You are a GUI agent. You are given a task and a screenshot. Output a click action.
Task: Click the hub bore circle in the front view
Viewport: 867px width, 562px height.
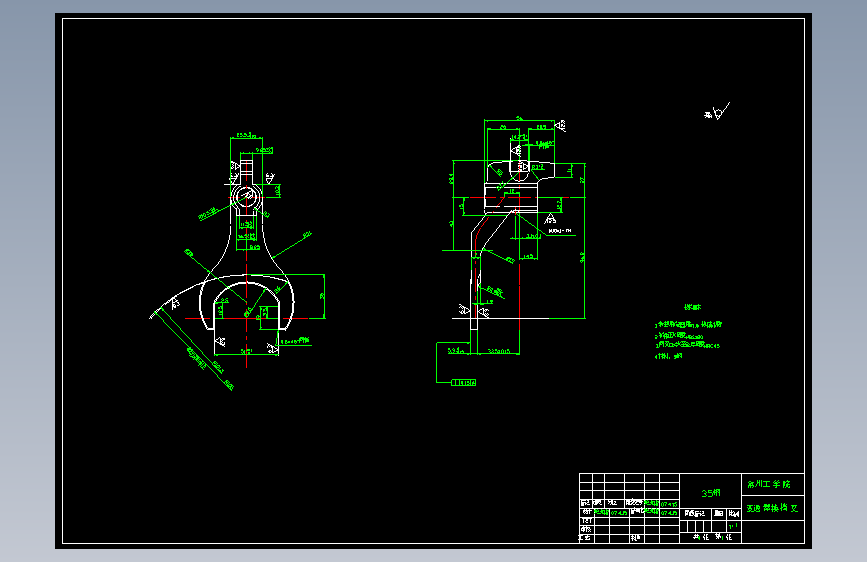(x=247, y=196)
